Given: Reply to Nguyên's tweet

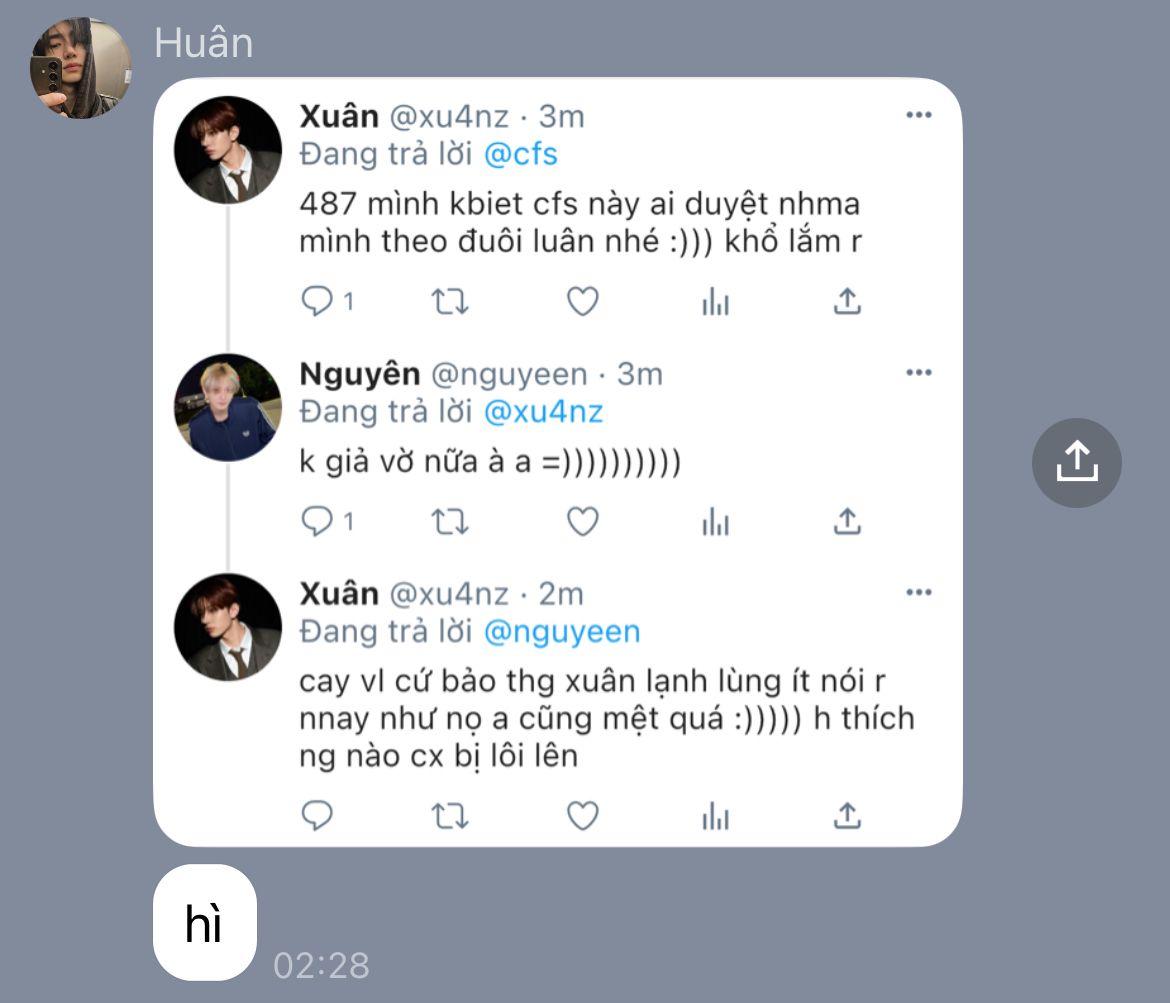Looking at the screenshot, I should [317, 521].
